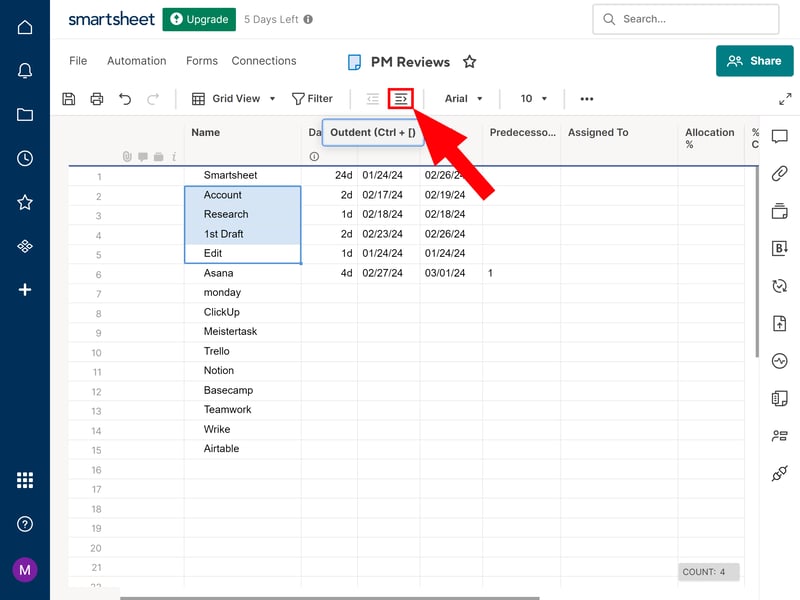Favorite the PM Reviews sheet star
The height and width of the screenshot is (600, 800).
(x=469, y=62)
